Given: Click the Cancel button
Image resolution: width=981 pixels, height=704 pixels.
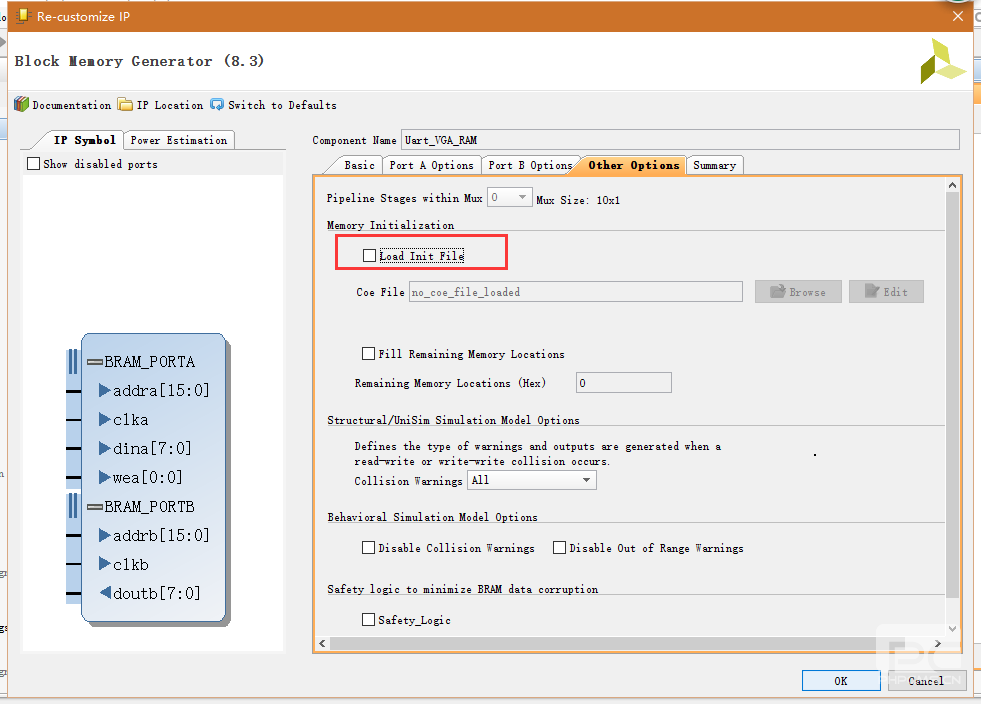Looking at the screenshot, I should click(927, 681).
